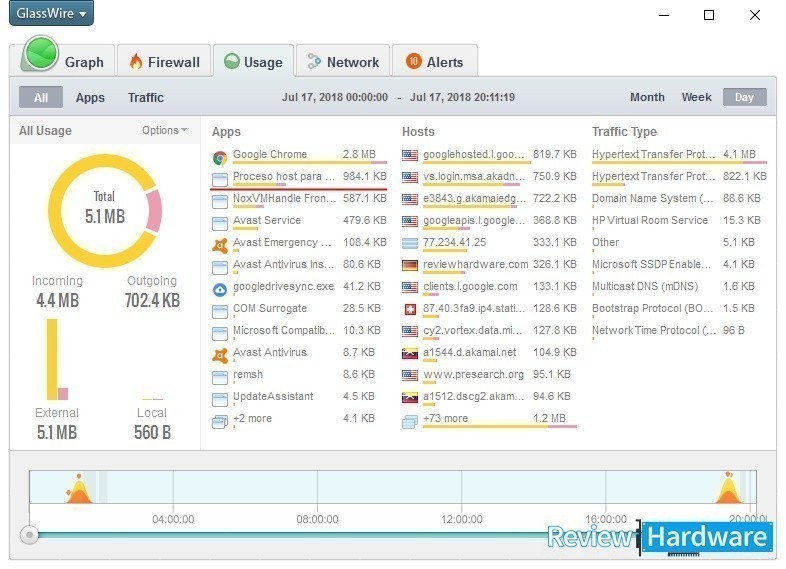The height and width of the screenshot is (569, 786).
Task: Click the Avast Antivirus Ins... window icon
Action: pyautogui.click(x=220, y=268)
